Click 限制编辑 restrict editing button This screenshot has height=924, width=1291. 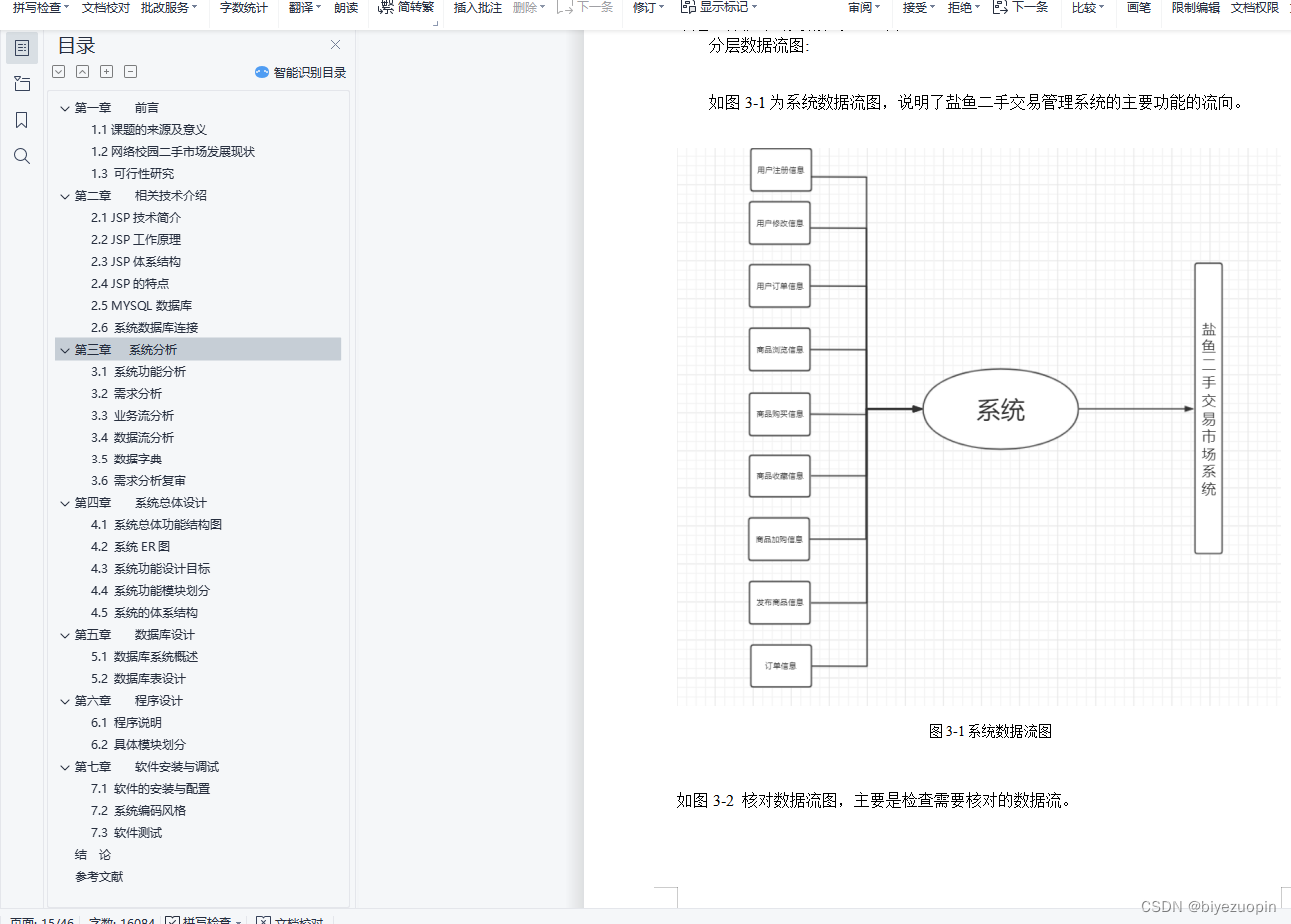[1196, 7]
